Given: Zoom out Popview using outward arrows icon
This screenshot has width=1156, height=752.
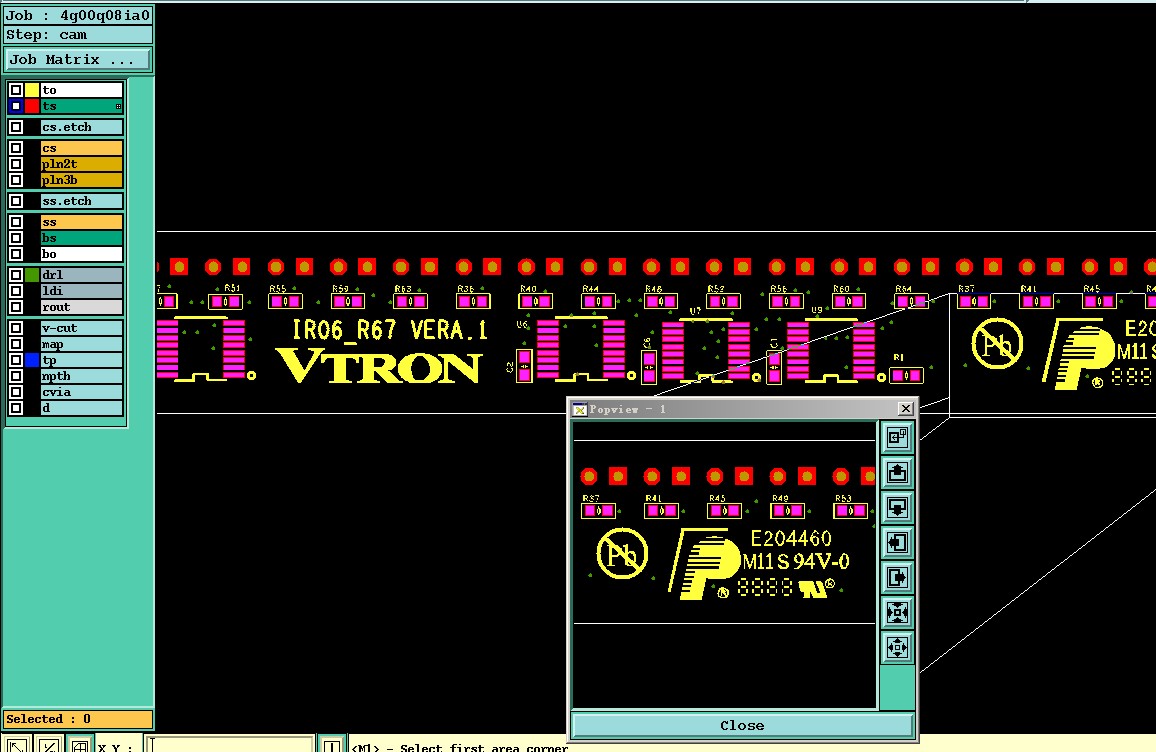Looking at the screenshot, I should pyautogui.click(x=897, y=647).
